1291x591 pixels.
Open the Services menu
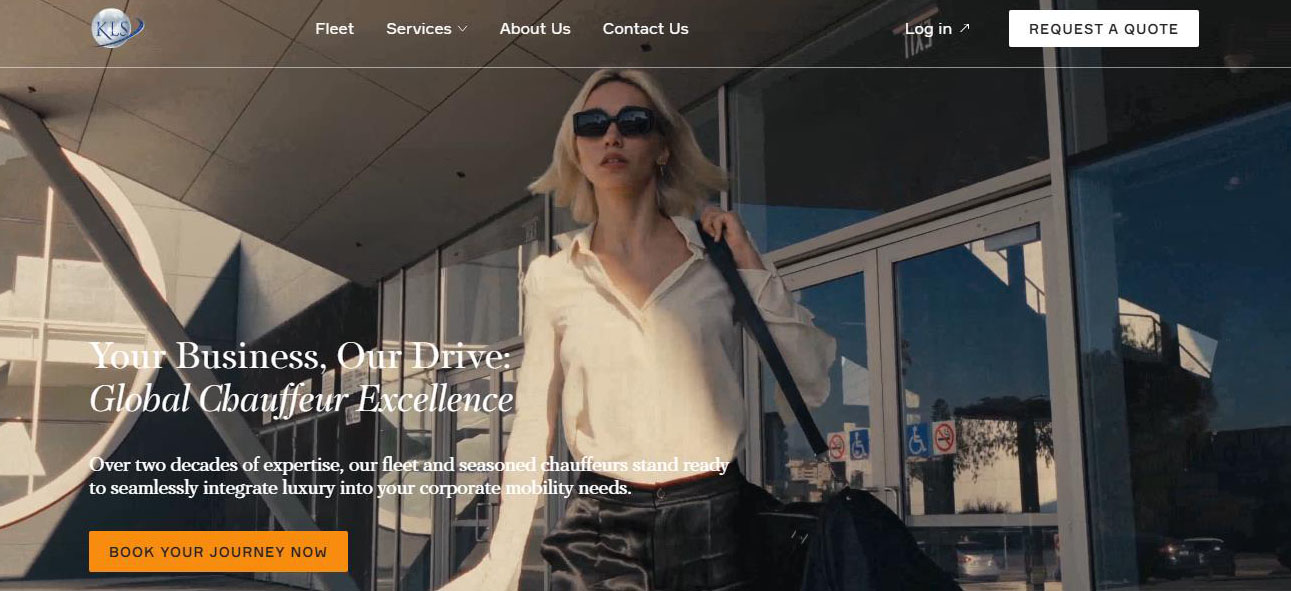[x=418, y=29]
